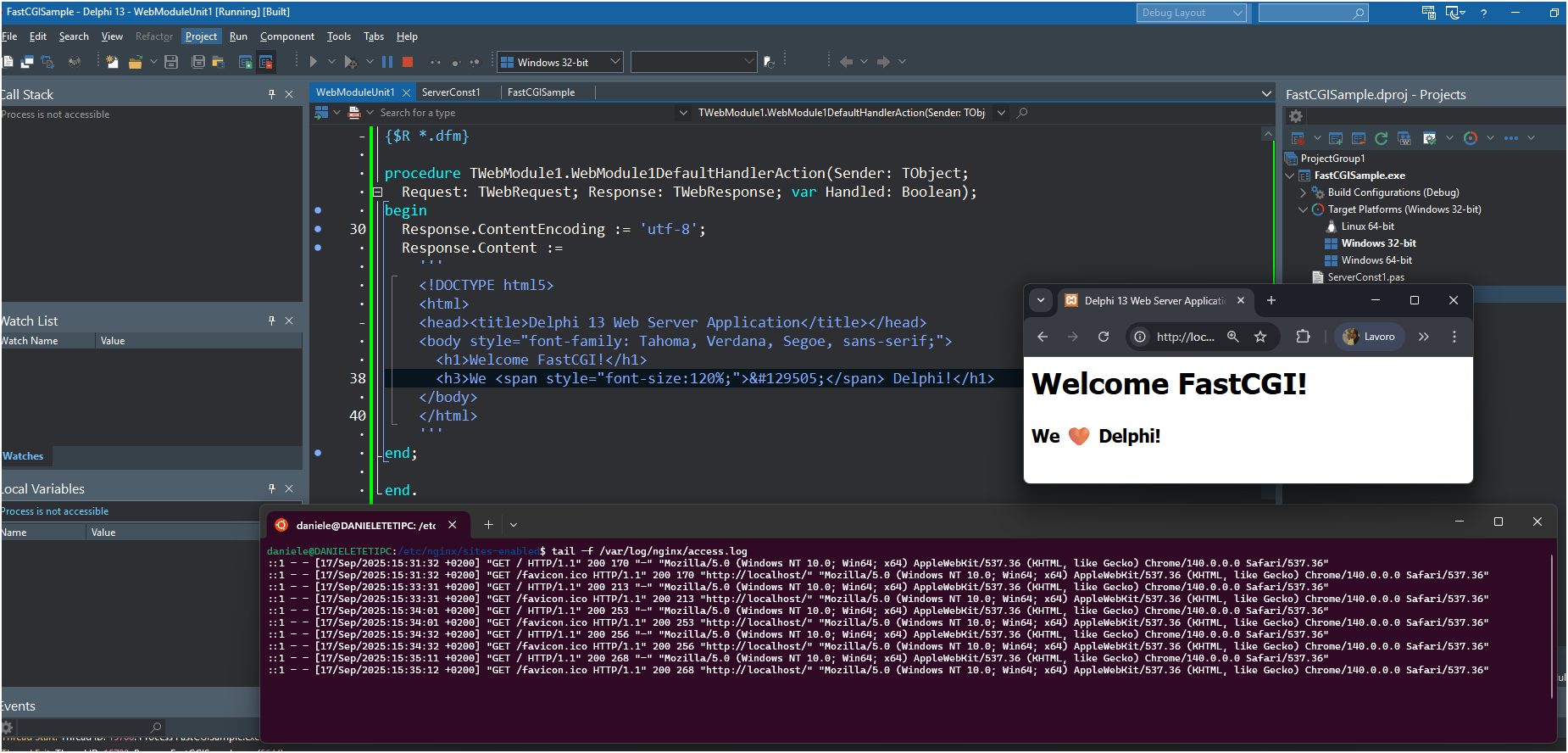Switch to the ServerConst1 editor tab

(450, 92)
